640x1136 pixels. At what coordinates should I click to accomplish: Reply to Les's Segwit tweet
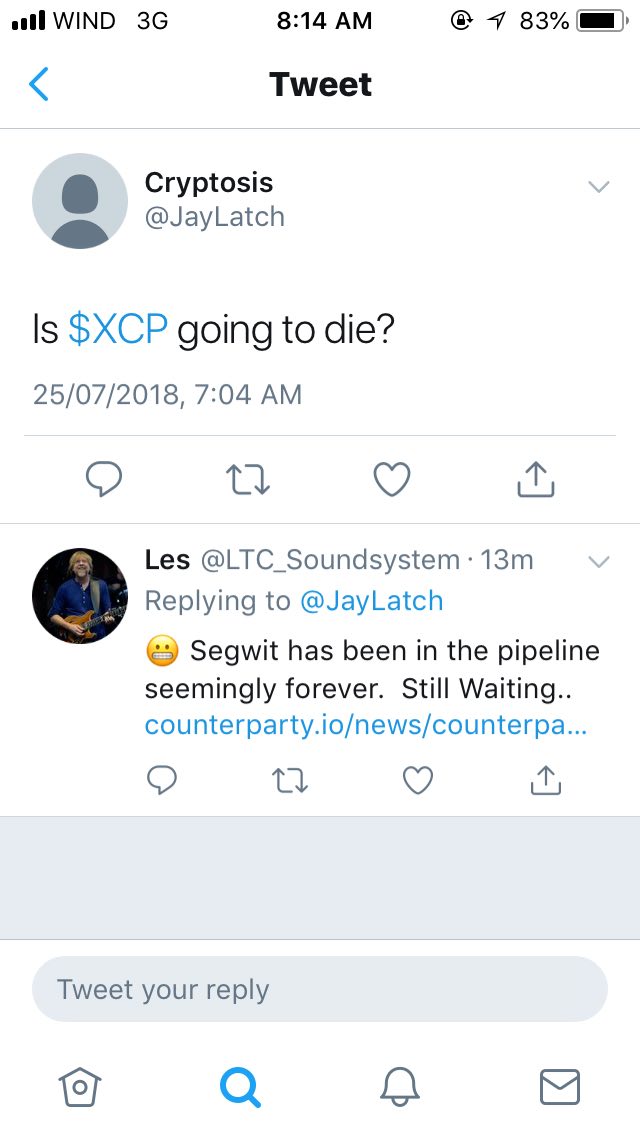(x=162, y=780)
